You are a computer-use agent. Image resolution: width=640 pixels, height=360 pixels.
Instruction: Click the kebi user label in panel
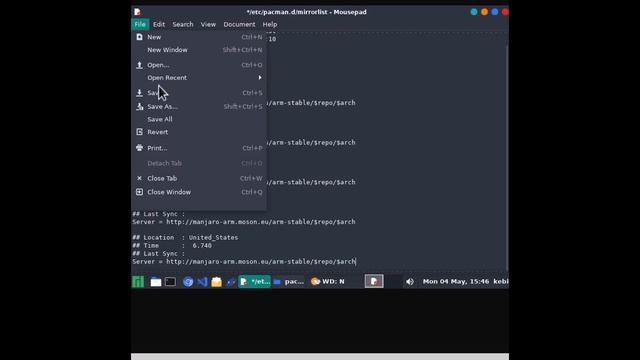(501, 281)
